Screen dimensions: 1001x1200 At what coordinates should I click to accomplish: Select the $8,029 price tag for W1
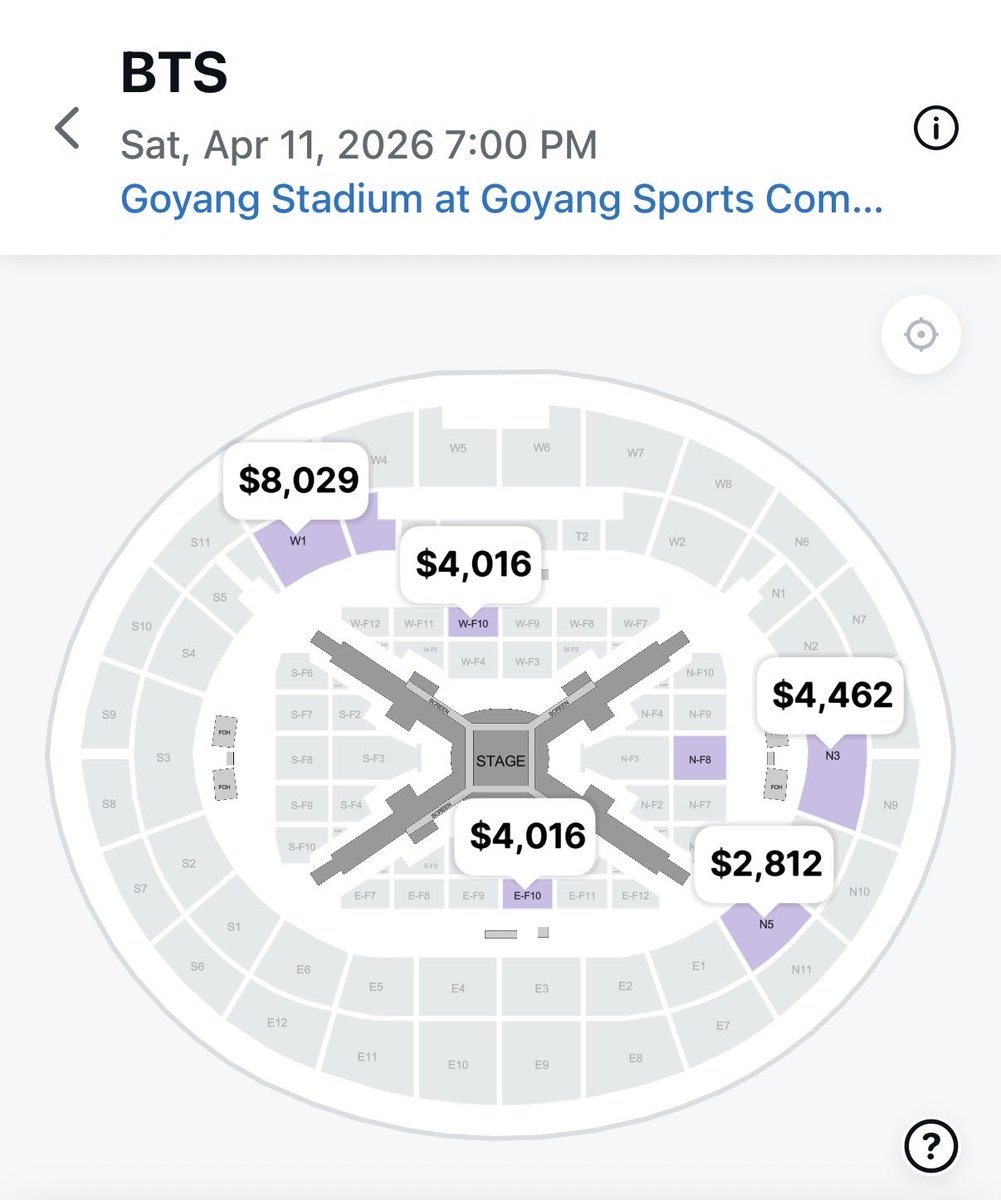click(298, 480)
